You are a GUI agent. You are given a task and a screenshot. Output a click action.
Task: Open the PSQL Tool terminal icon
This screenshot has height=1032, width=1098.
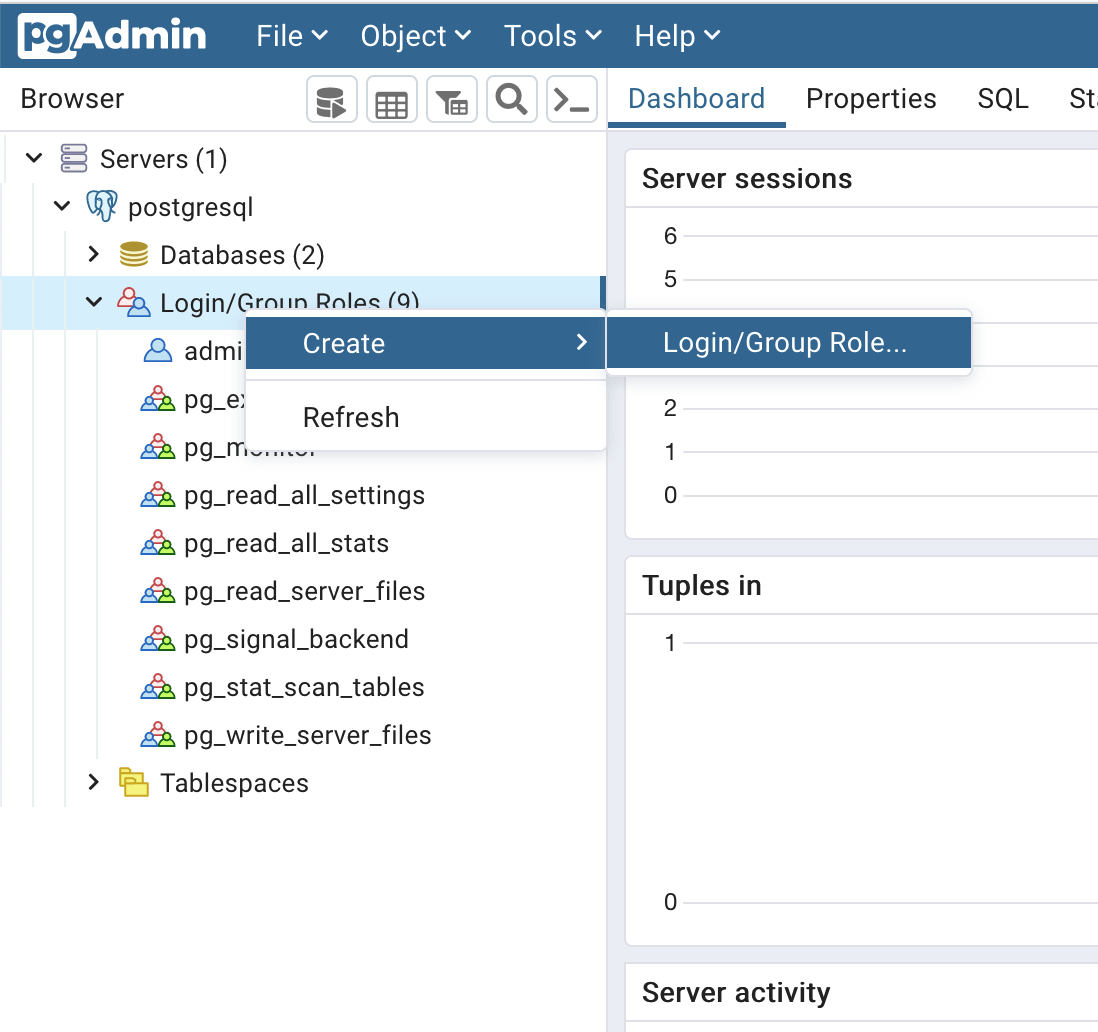point(572,100)
